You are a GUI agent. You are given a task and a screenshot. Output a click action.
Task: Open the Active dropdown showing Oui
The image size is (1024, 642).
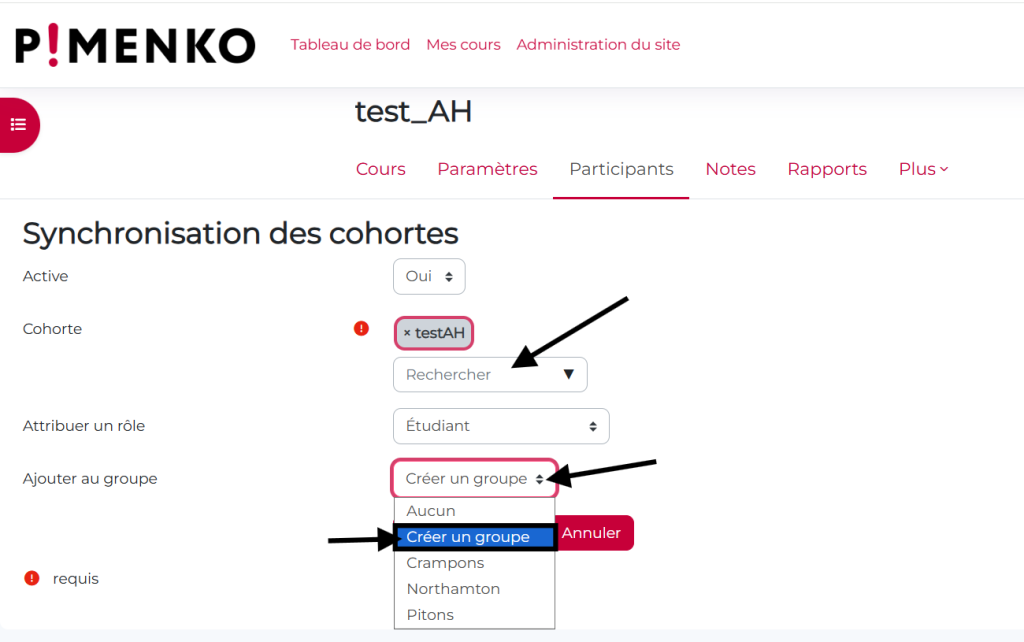429,276
